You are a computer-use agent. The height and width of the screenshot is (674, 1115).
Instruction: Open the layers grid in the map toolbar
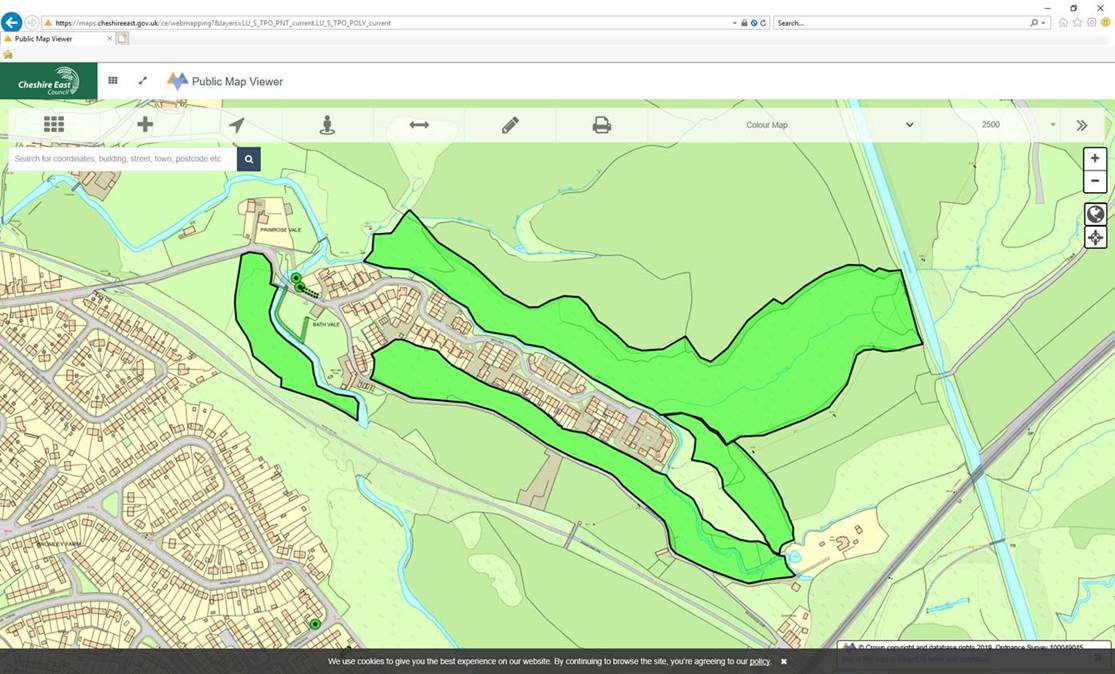(x=54, y=125)
